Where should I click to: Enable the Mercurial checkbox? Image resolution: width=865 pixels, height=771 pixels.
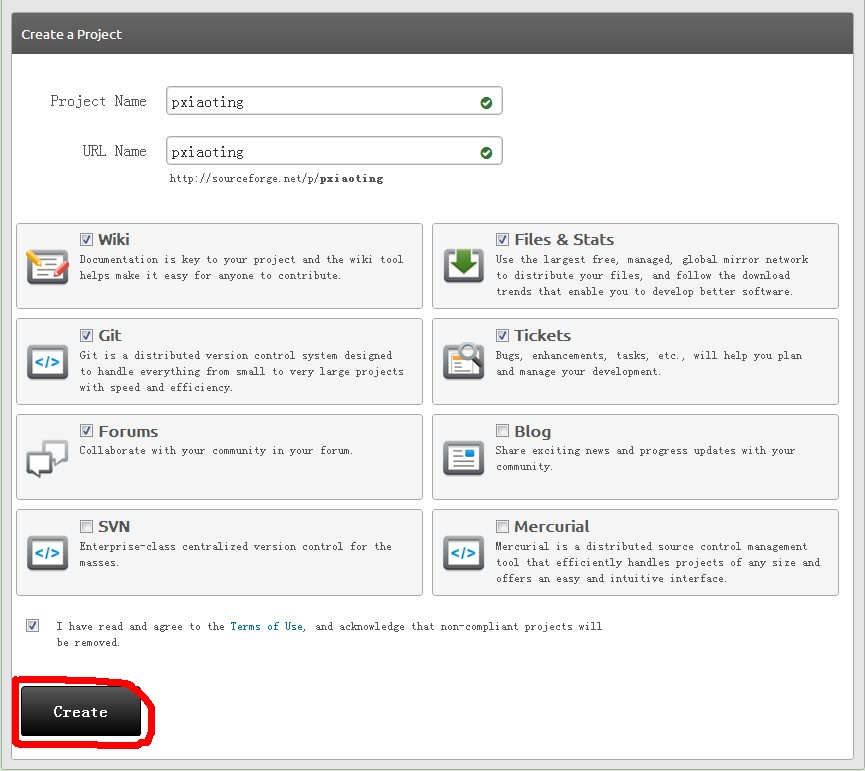pyautogui.click(x=502, y=527)
